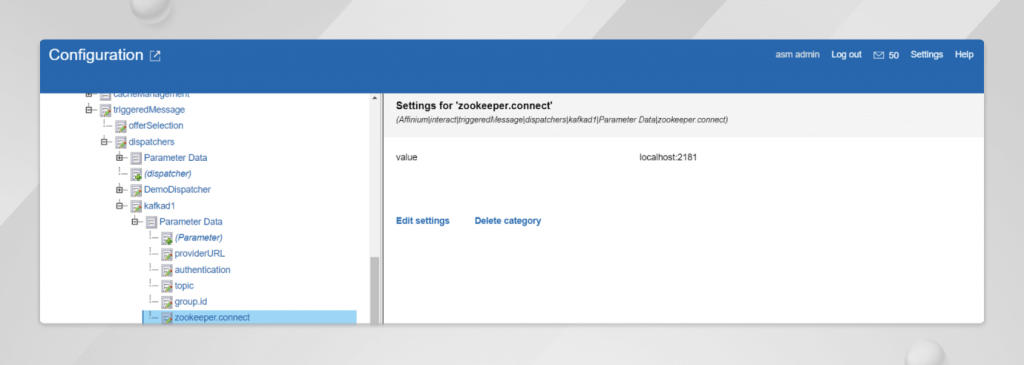
Task: Click the group.id parameter icon
Action: 167,302
